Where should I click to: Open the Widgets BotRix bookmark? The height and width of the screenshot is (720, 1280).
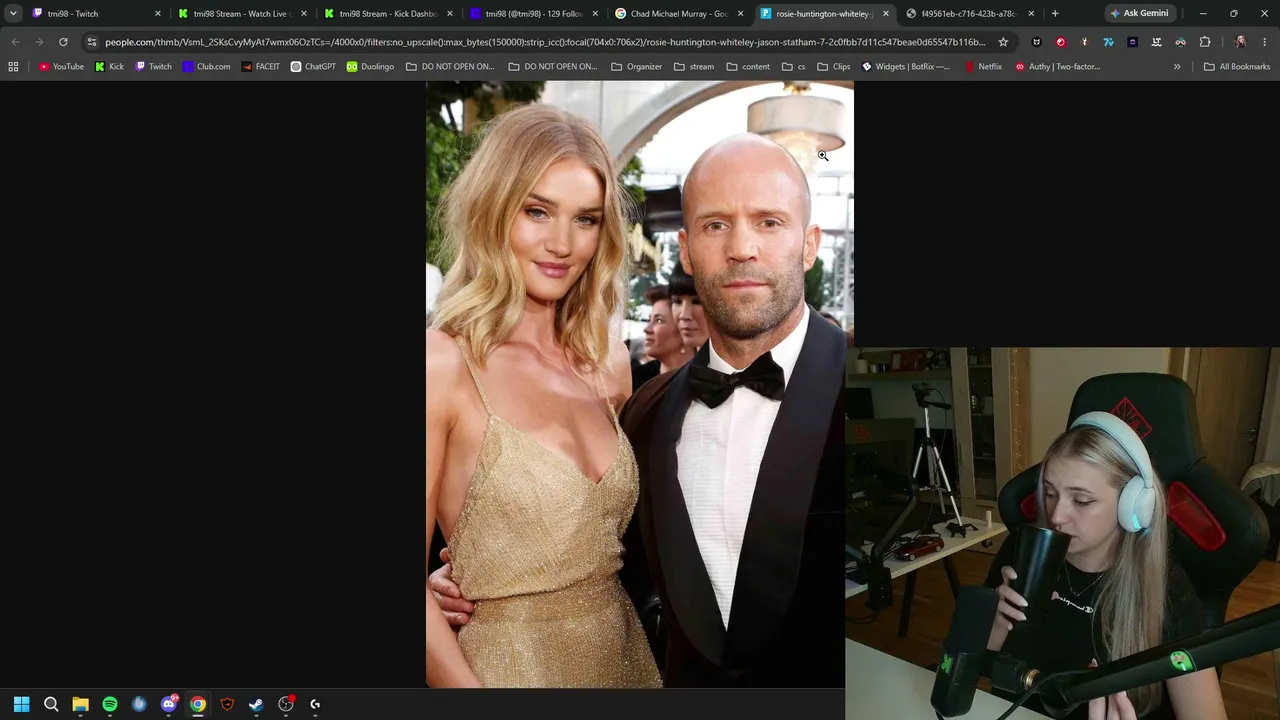(x=906, y=67)
